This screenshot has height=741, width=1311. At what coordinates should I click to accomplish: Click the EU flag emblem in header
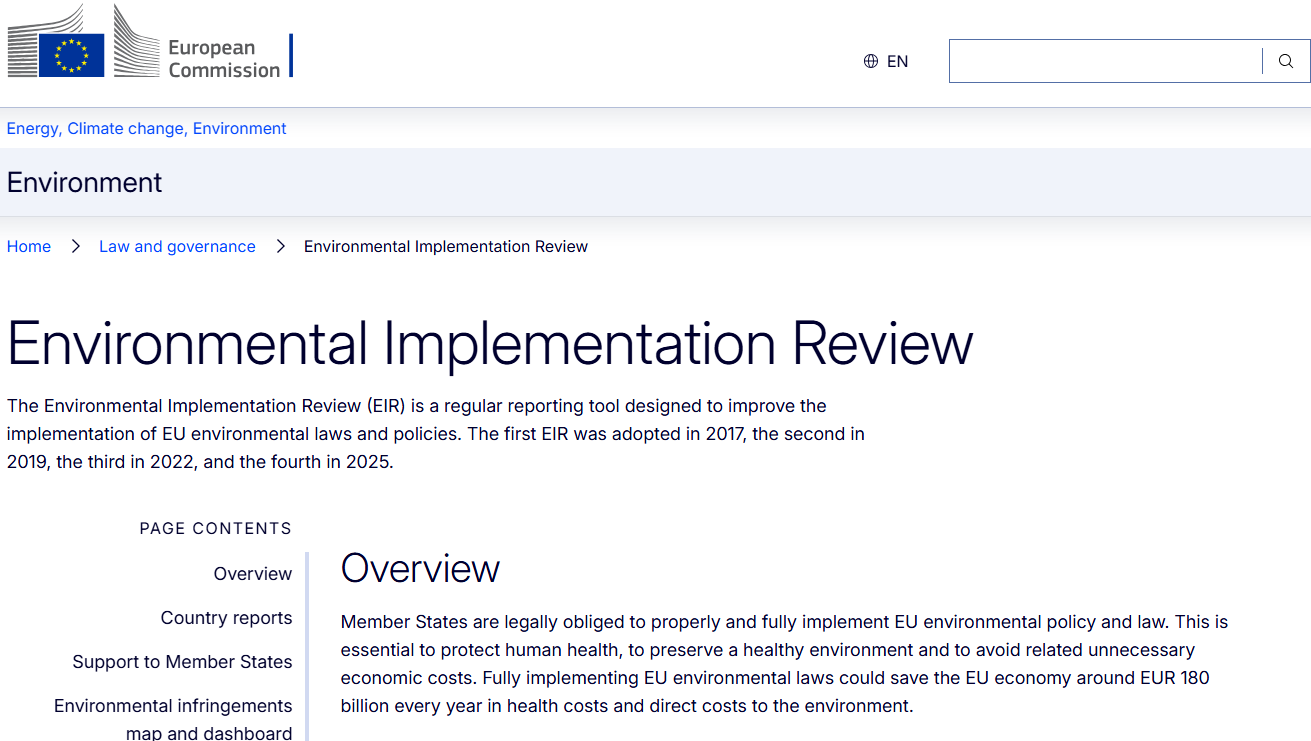click(x=72, y=55)
